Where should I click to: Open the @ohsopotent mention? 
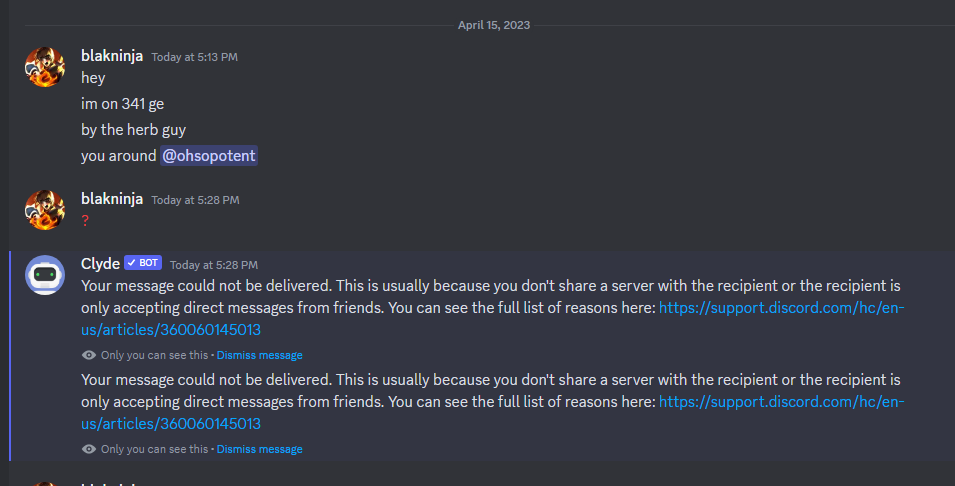(210, 156)
